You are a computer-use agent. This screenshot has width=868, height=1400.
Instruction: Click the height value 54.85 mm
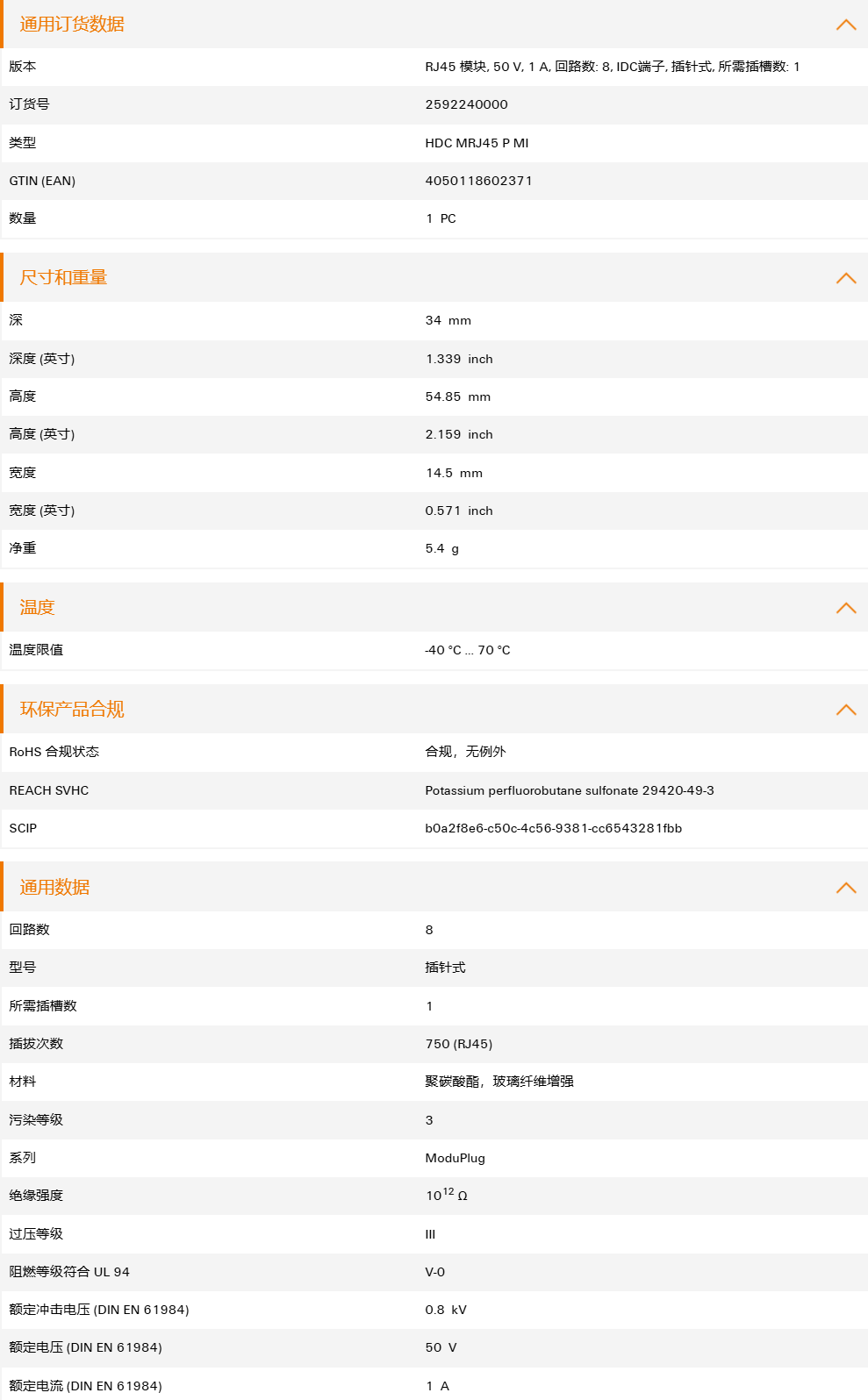(x=458, y=396)
